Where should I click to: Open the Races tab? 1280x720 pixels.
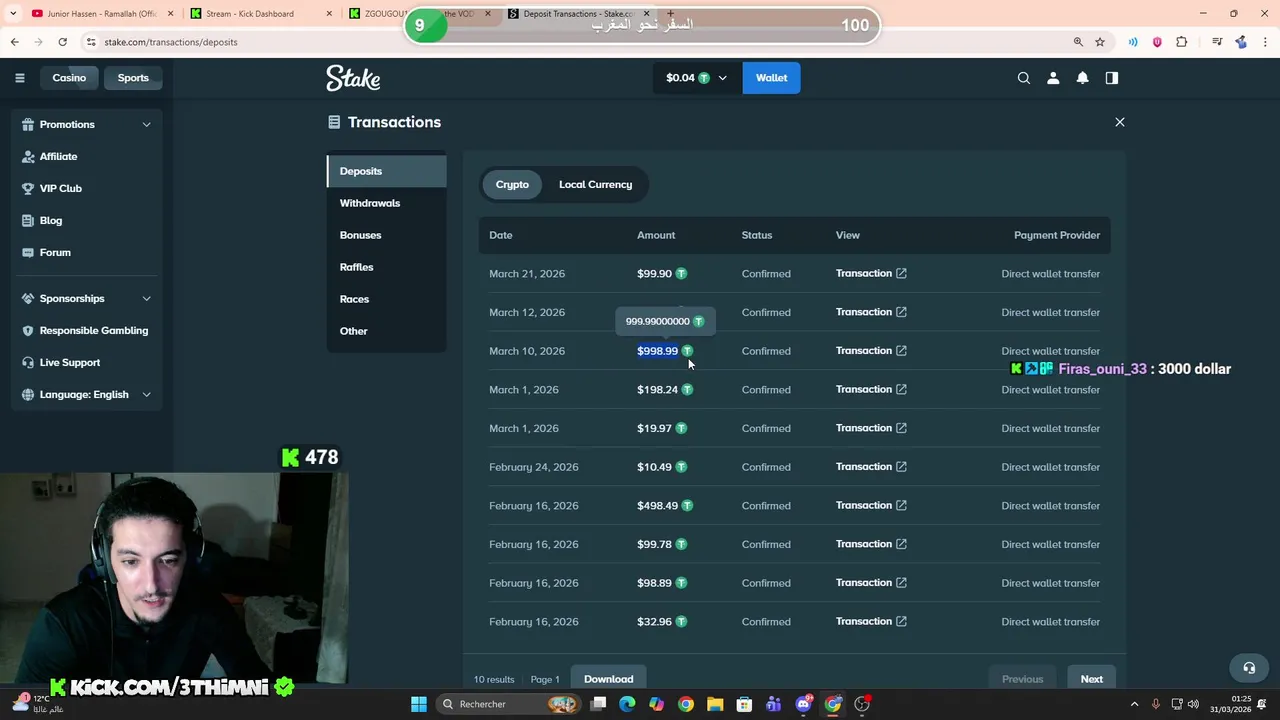387,299
